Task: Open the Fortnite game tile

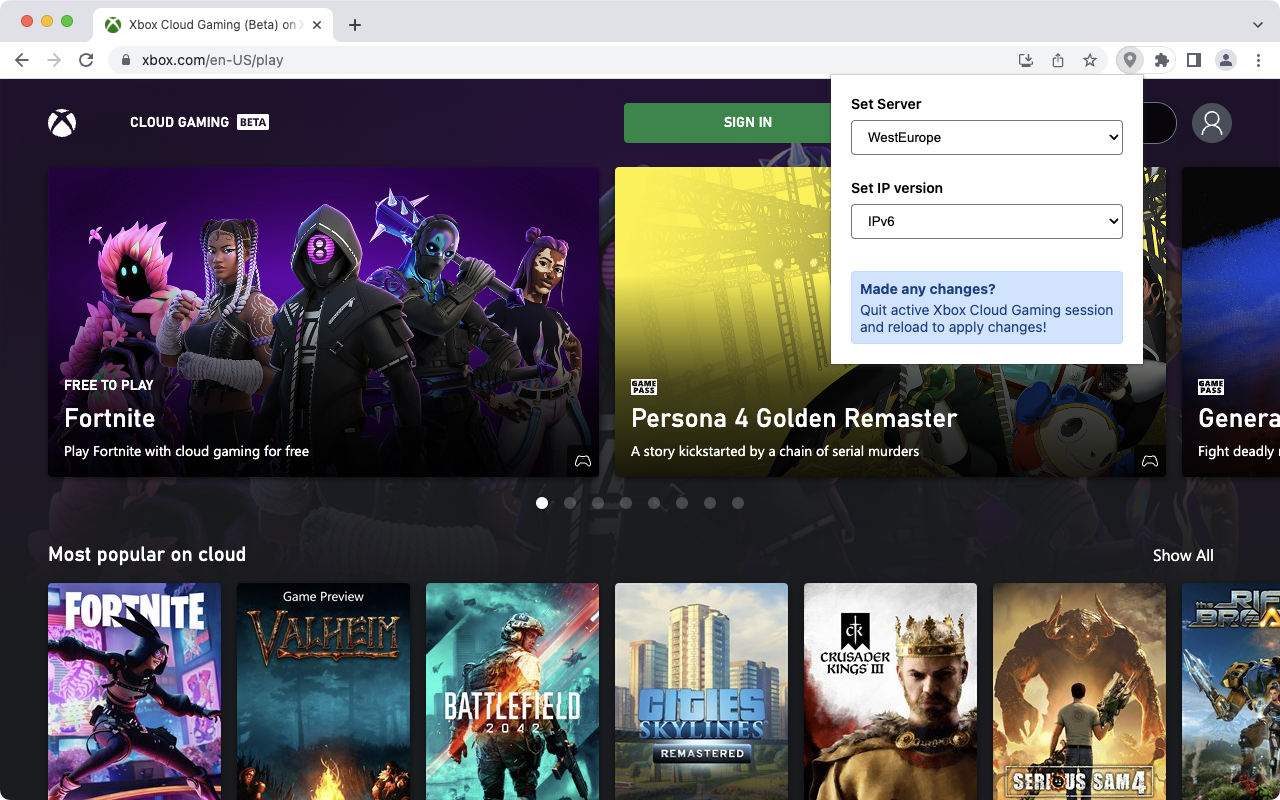Action: tap(134, 691)
